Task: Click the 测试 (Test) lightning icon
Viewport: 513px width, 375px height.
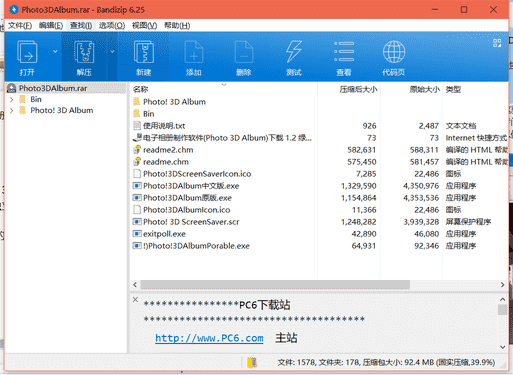Action: [294, 52]
